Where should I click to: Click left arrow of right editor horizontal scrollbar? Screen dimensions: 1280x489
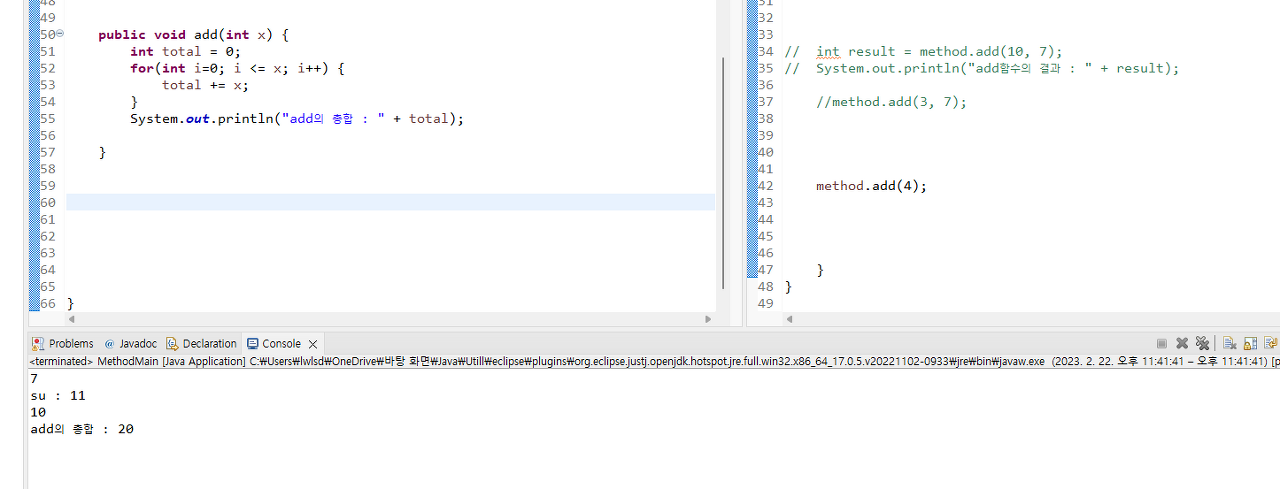click(789, 319)
